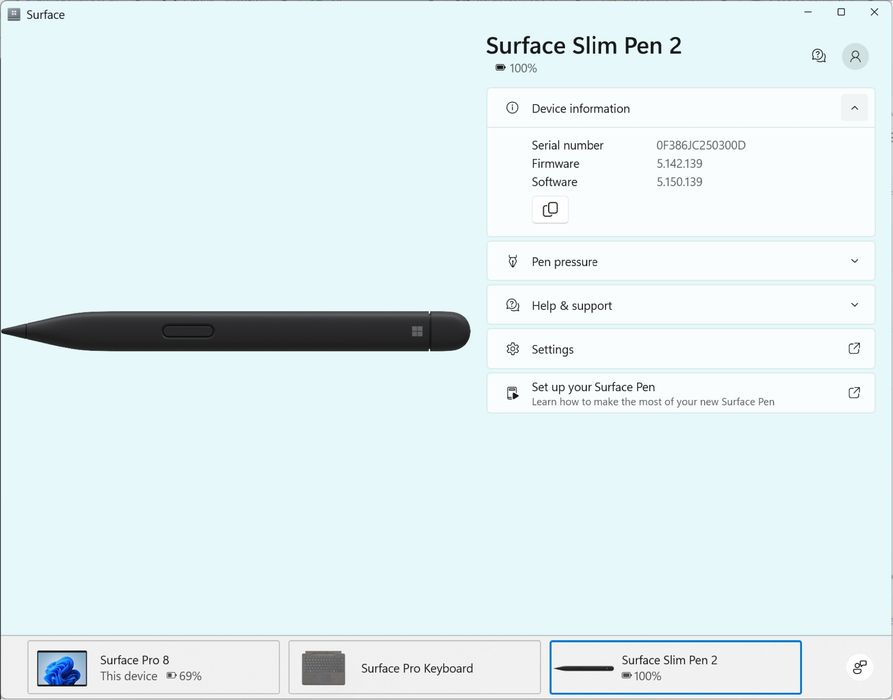Expand the Help & support section
893x700 pixels.
854,305
